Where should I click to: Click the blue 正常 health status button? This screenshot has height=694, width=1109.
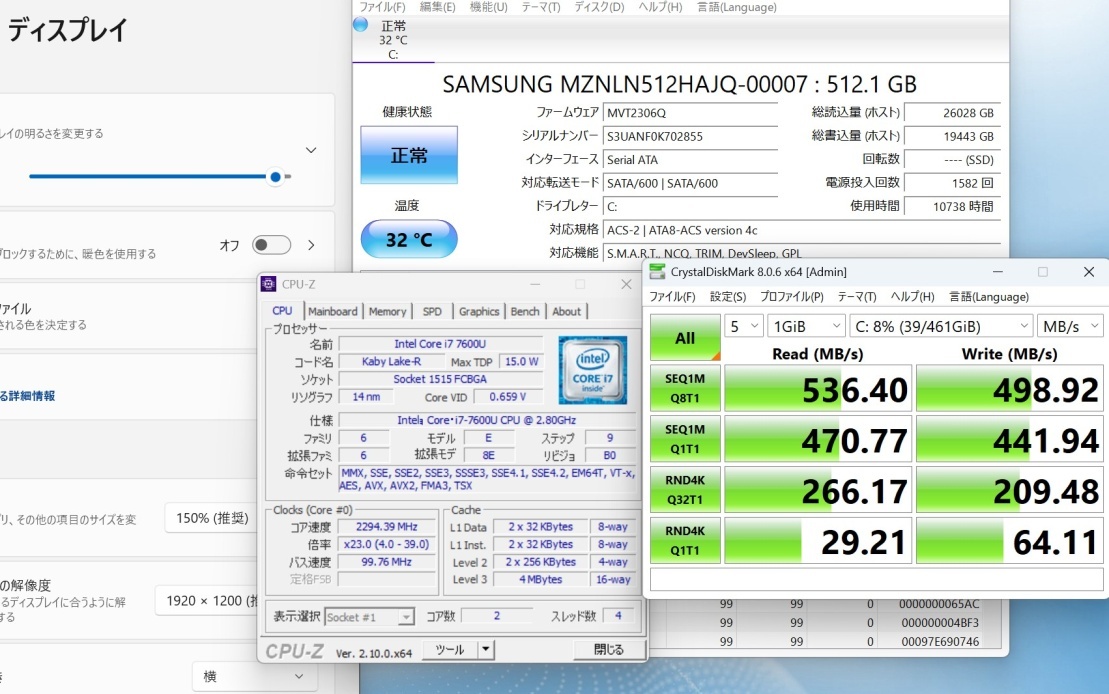coord(409,155)
